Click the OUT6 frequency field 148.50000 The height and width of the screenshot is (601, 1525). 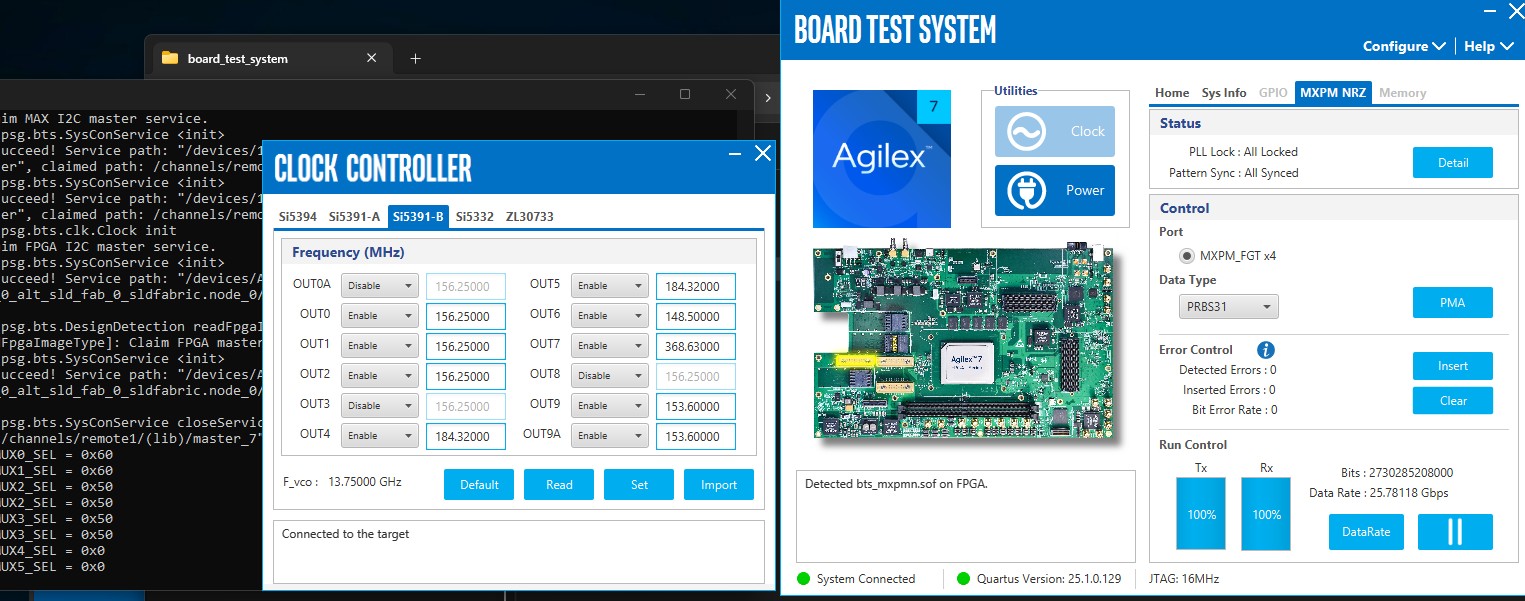pyautogui.click(x=696, y=317)
